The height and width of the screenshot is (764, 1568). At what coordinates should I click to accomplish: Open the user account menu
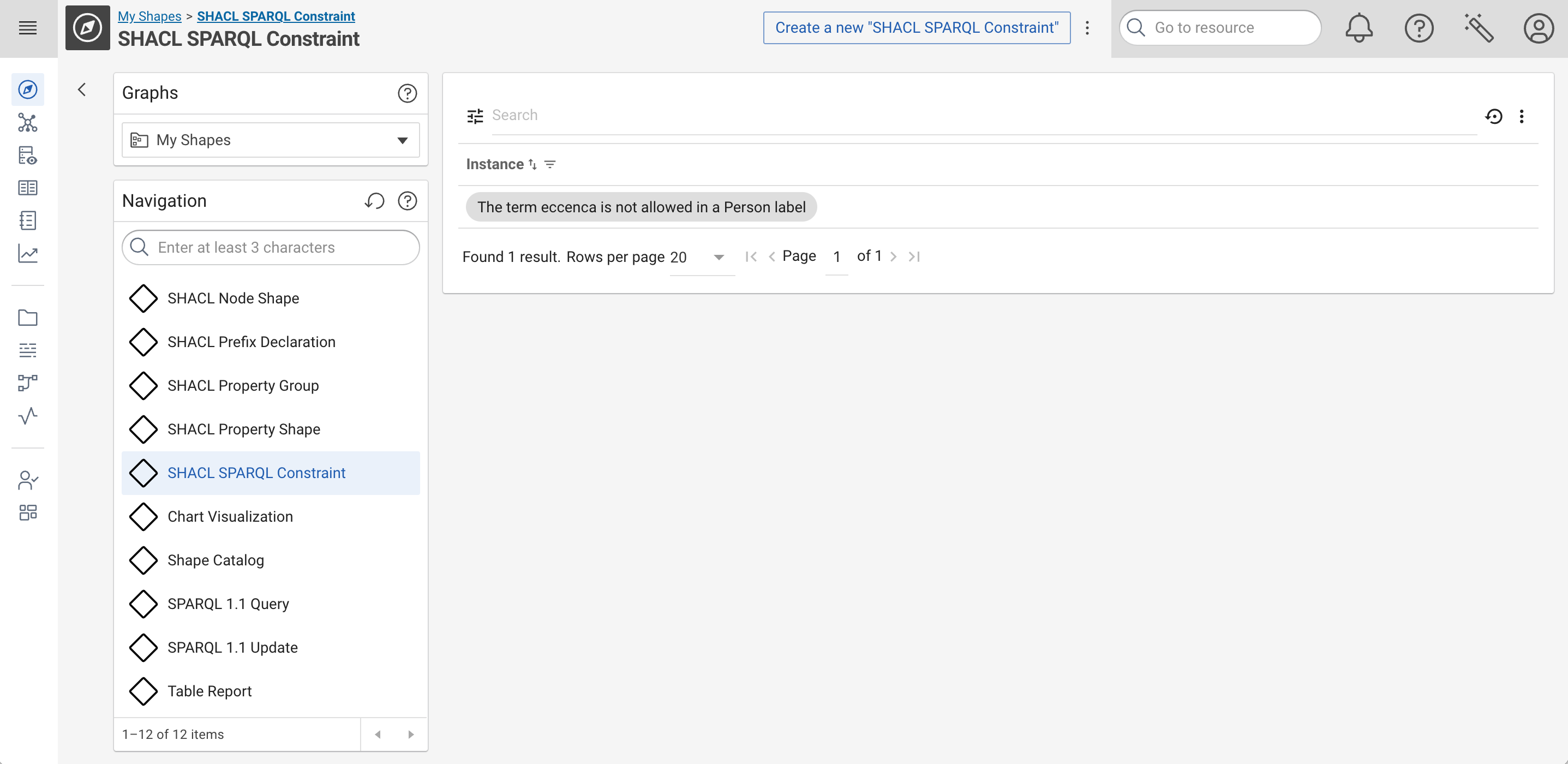point(1539,27)
